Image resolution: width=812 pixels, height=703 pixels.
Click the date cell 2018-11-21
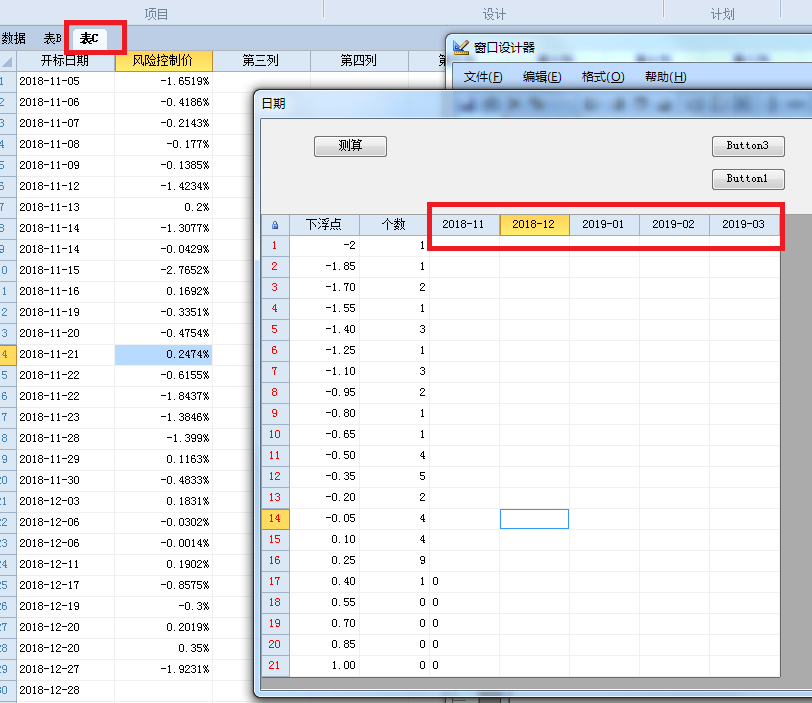point(65,355)
